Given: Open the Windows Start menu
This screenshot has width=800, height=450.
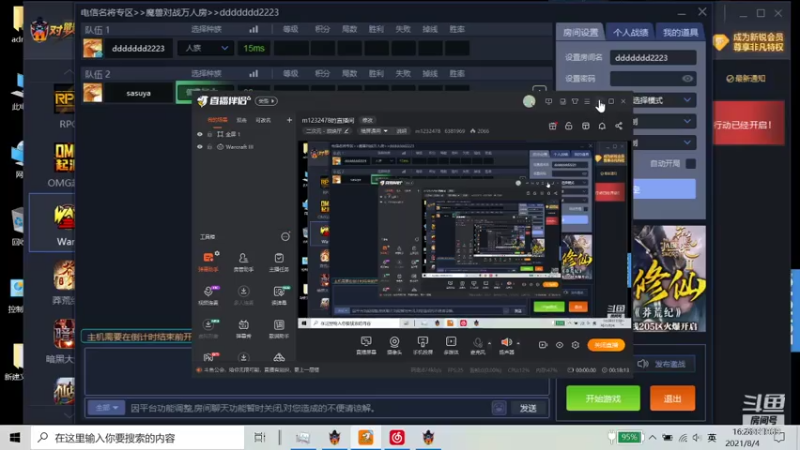Looking at the screenshot, I should [x=15, y=437].
